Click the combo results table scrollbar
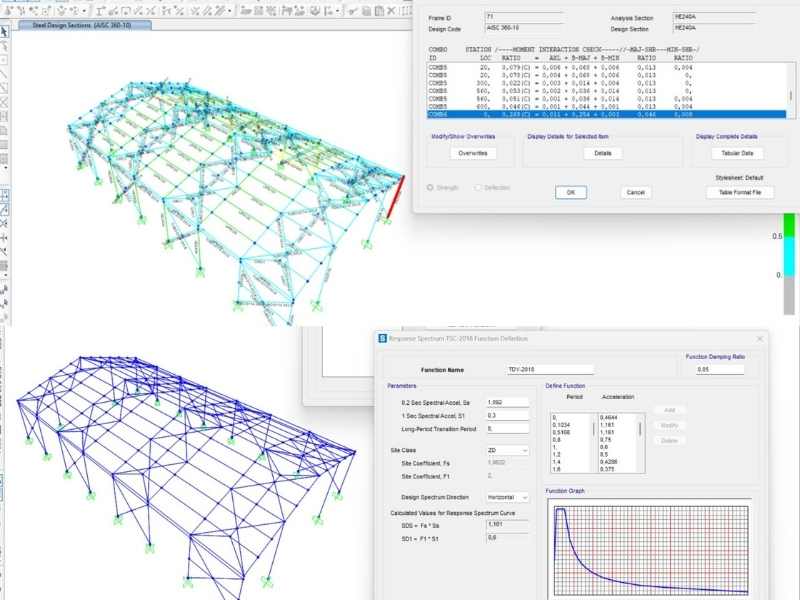Screen dimensions: 800x600 click(791, 96)
